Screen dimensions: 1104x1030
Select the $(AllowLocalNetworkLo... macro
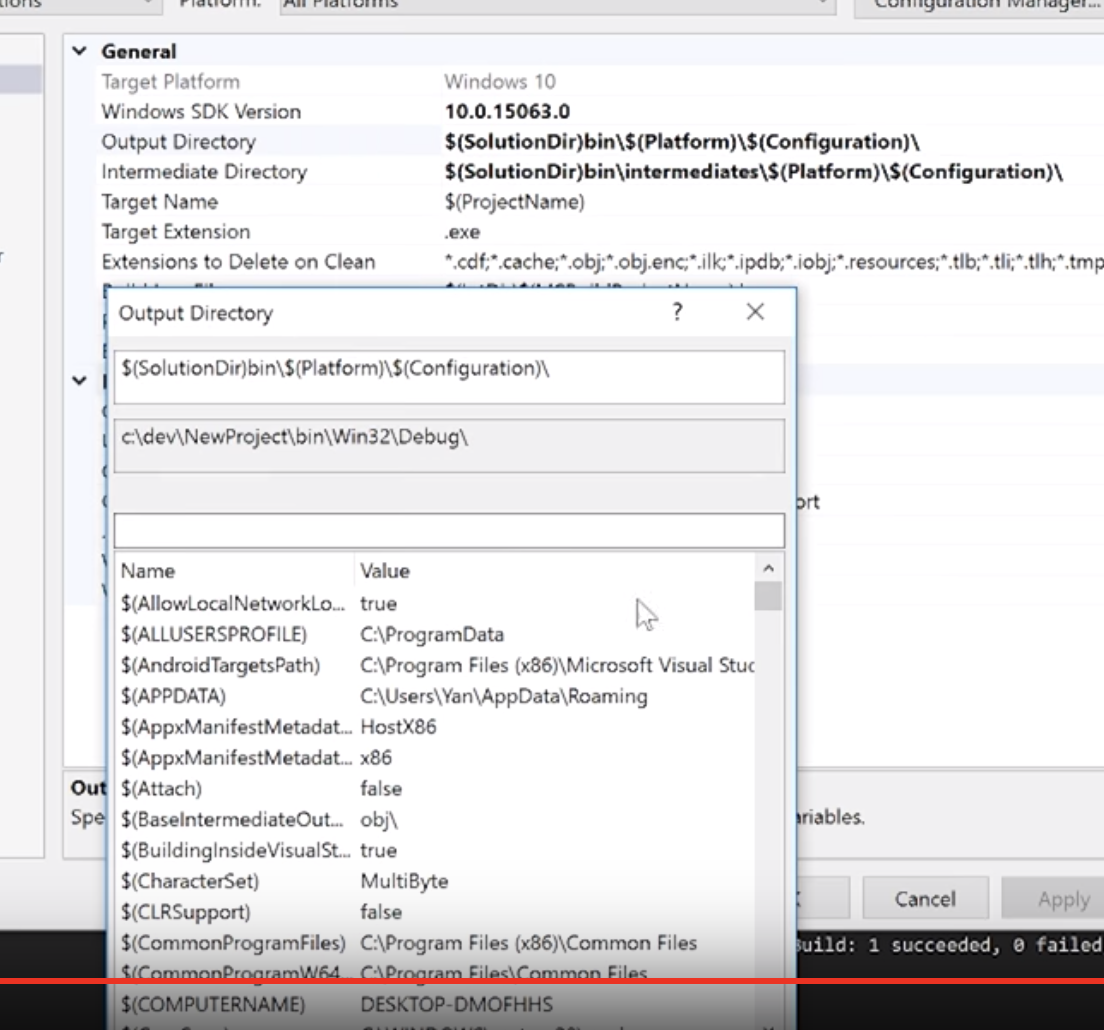click(x=233, y=603)
